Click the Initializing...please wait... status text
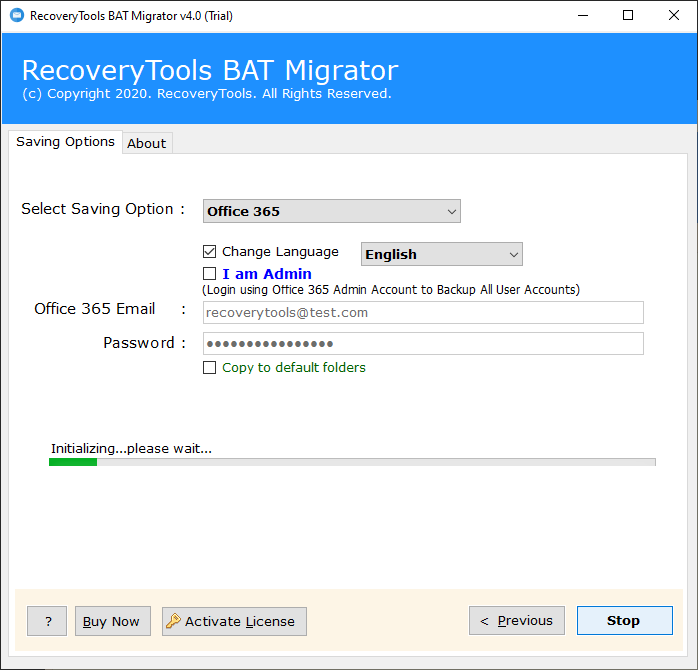The width and height of the screenshot is (698, 670). pos(131,448)
